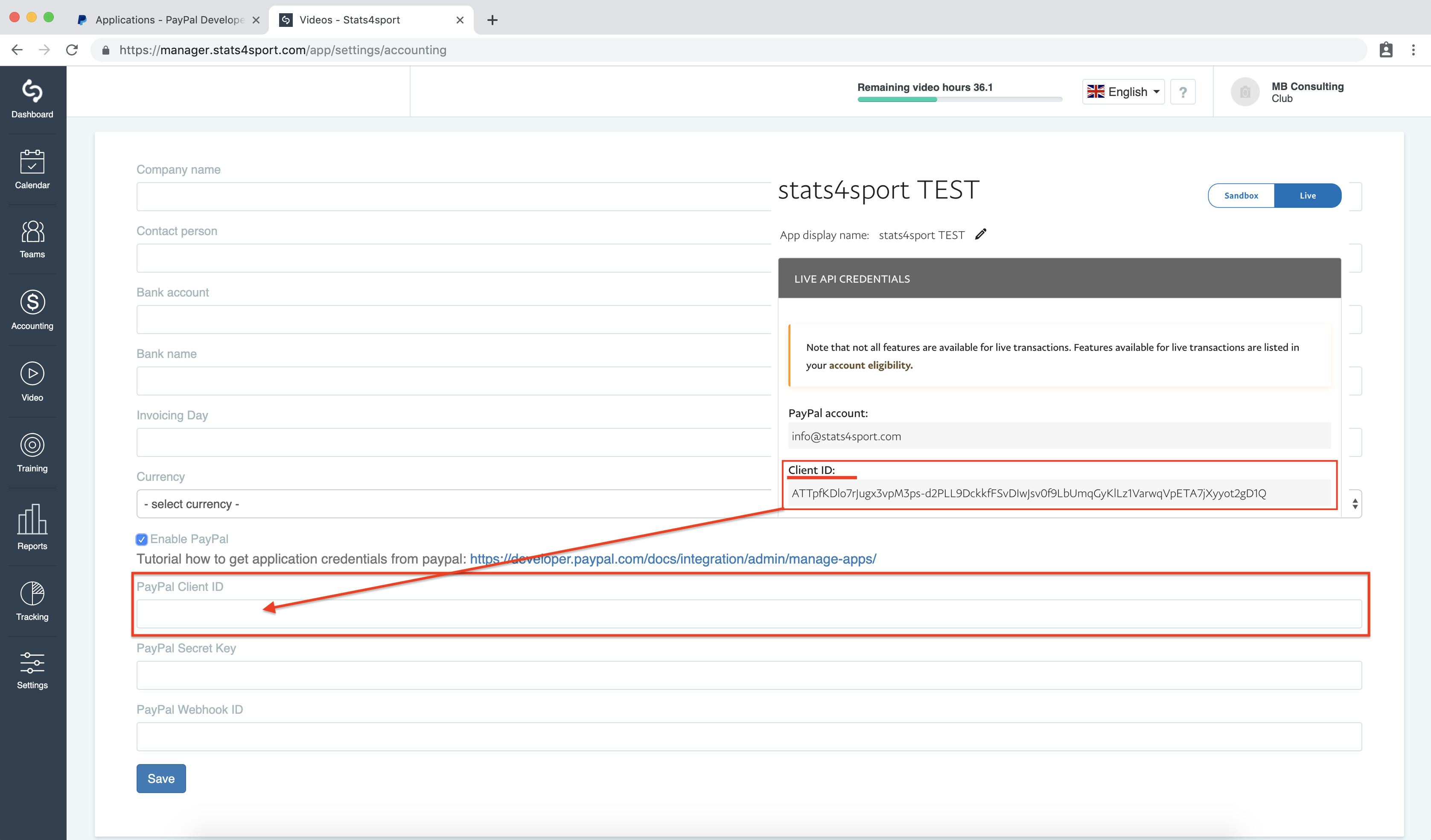The width and height of the screenshot is (1431, 840).
Task: Click the help question mark button
Action: click(1183, 92)
